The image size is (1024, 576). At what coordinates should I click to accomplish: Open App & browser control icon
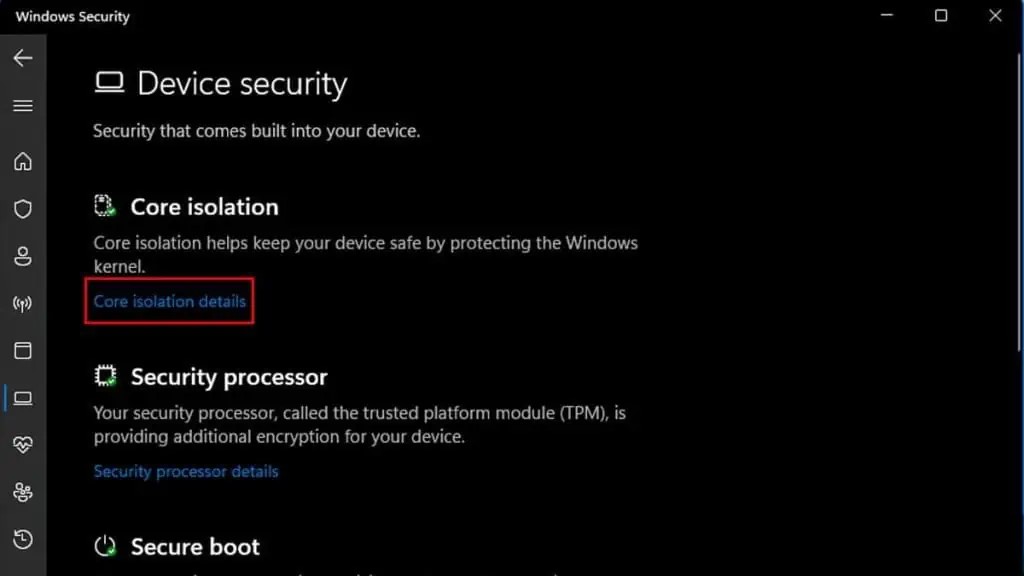[x=23, y=351]
